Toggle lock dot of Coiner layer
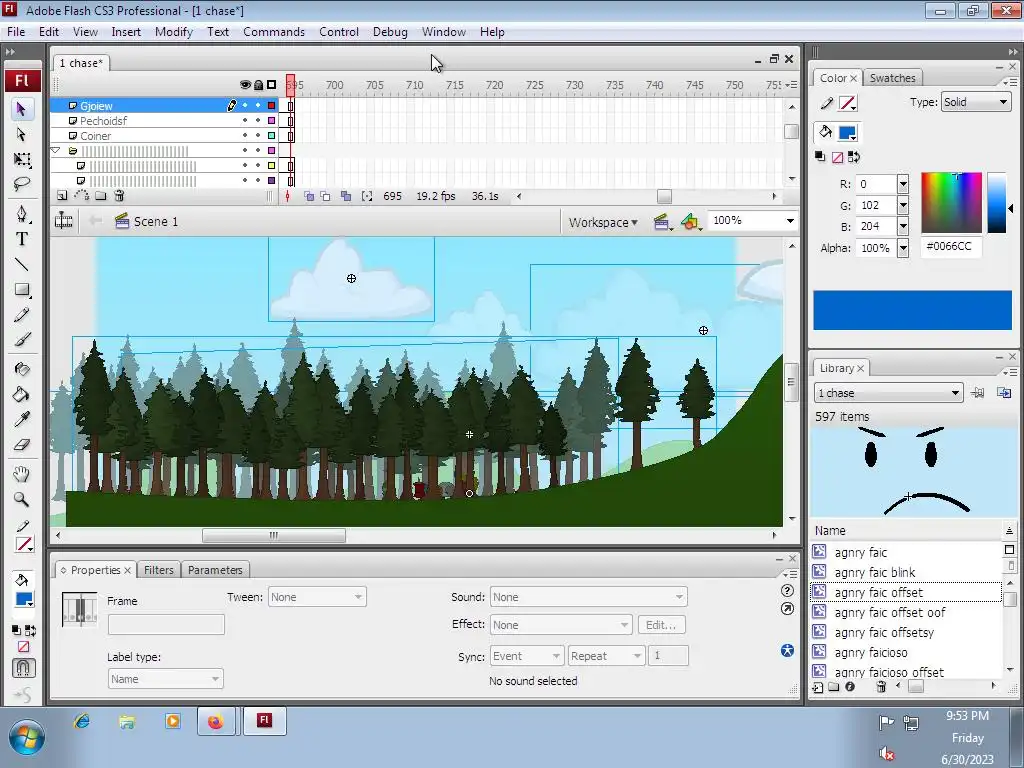This screenshot has height=768, width=1024. coord(258,136)
